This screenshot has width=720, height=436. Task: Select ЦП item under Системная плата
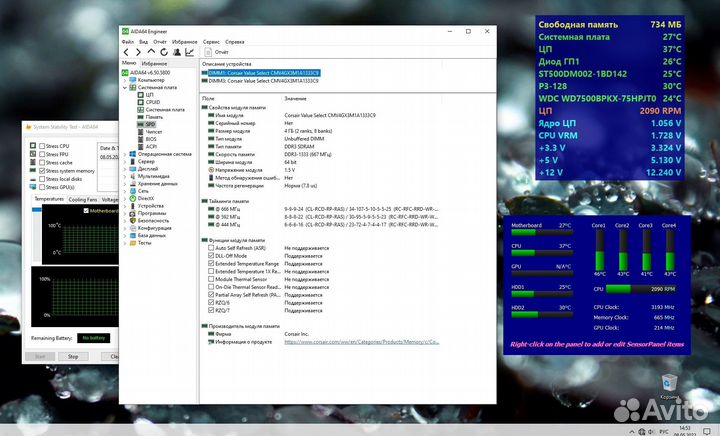pyautogui.click(x=149, y=95)
